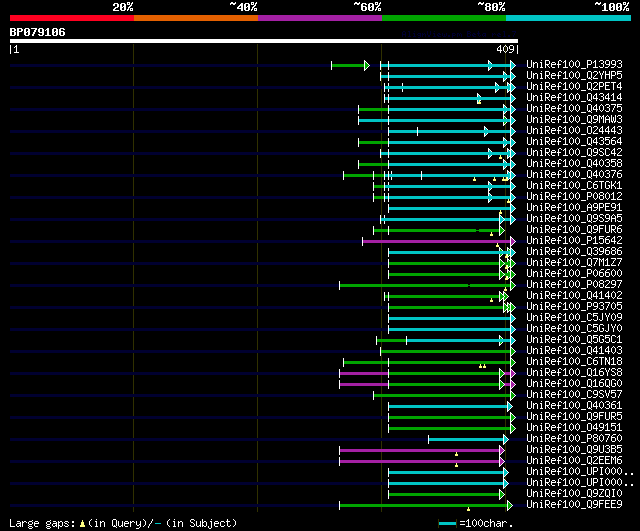The image size is (640, 531).
Task: Select the UniRef100_Q39686 label
Action: point(574,252)
